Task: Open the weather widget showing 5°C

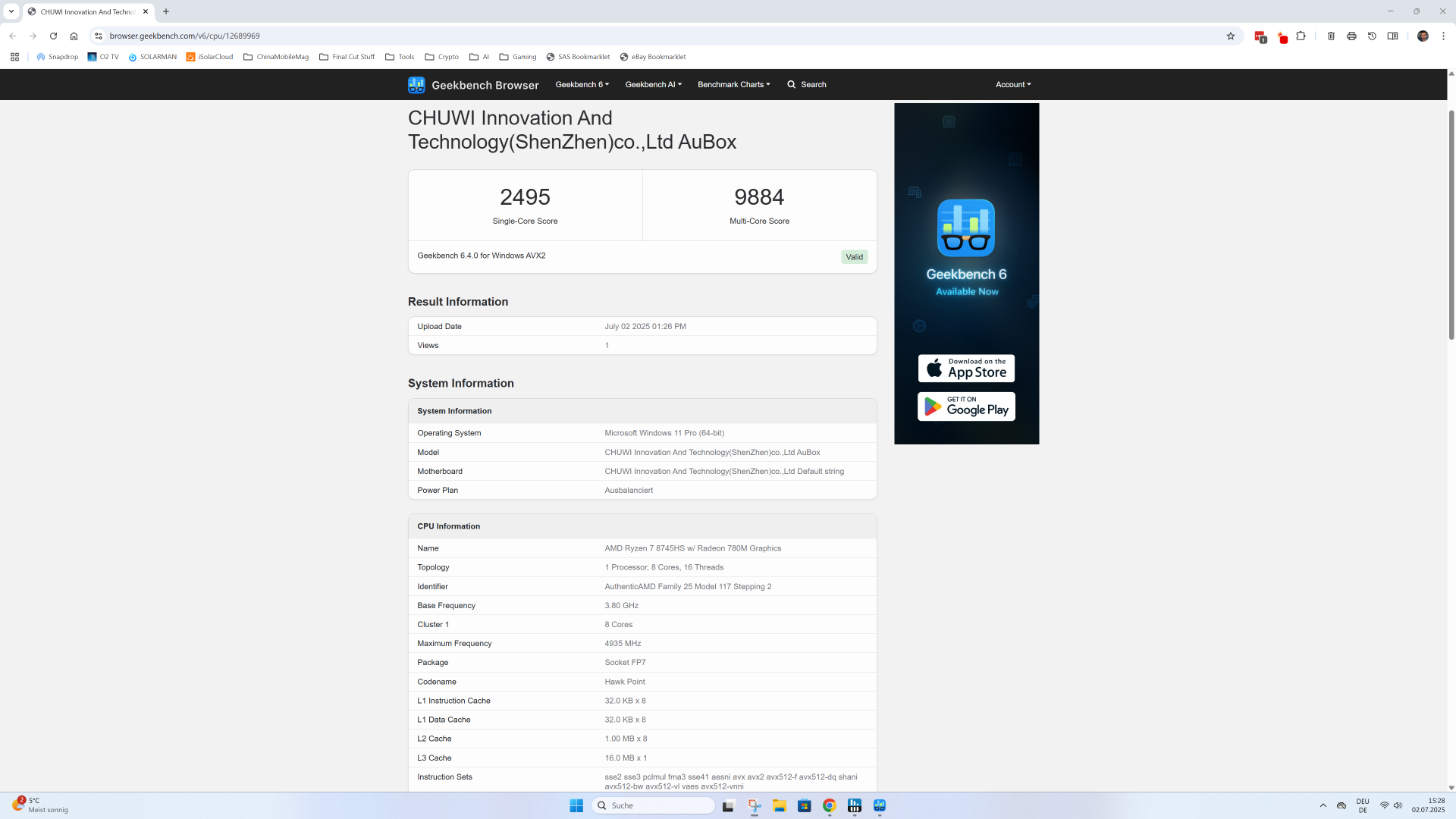Action: pyautogui.click(x=40, y=805)
